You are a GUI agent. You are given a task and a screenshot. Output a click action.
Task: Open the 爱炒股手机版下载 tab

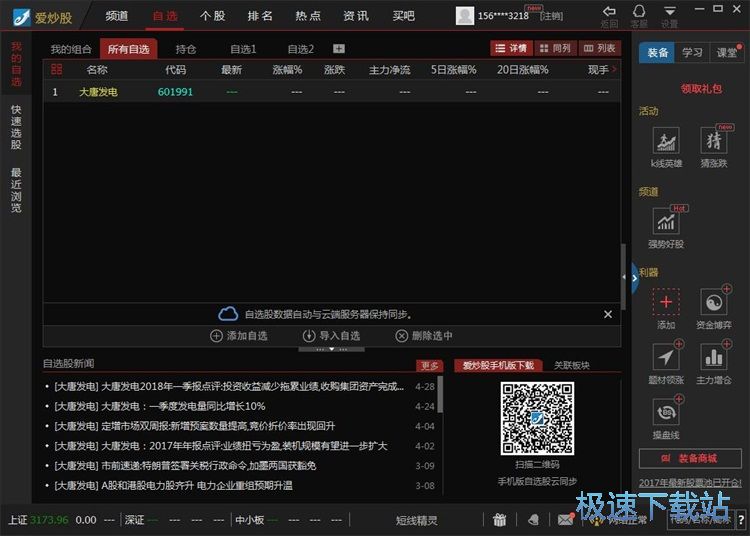(498, 365)
